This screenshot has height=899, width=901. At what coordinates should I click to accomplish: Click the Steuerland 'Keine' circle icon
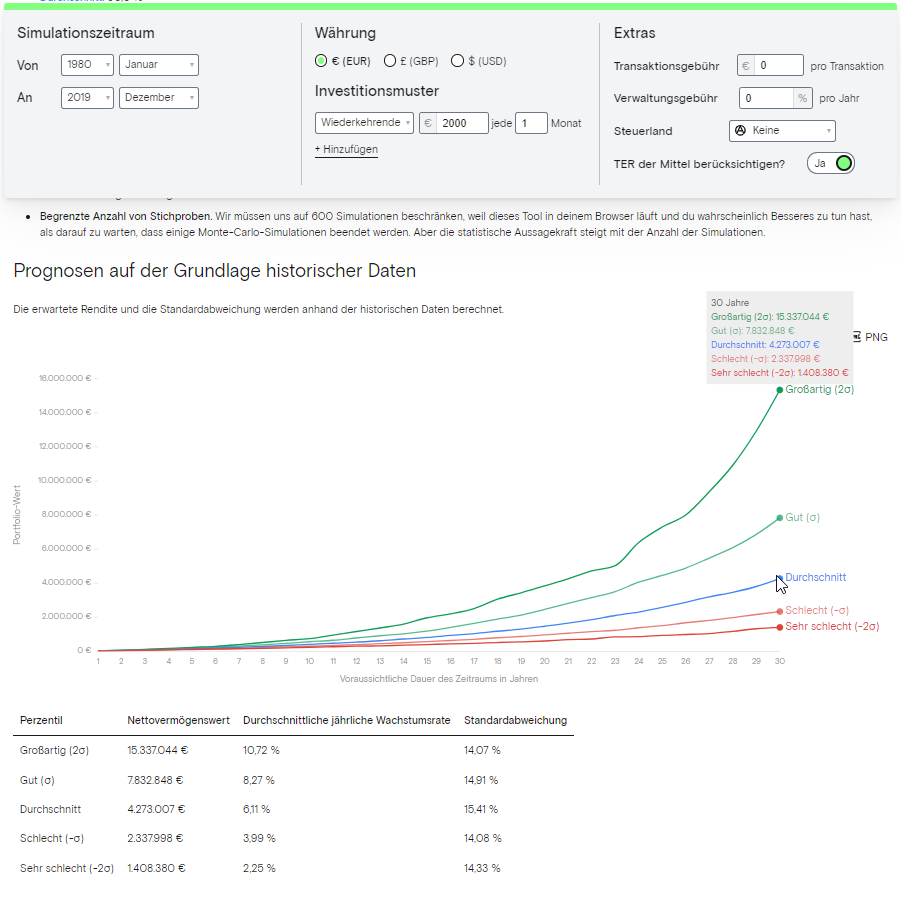click(741, 131)
